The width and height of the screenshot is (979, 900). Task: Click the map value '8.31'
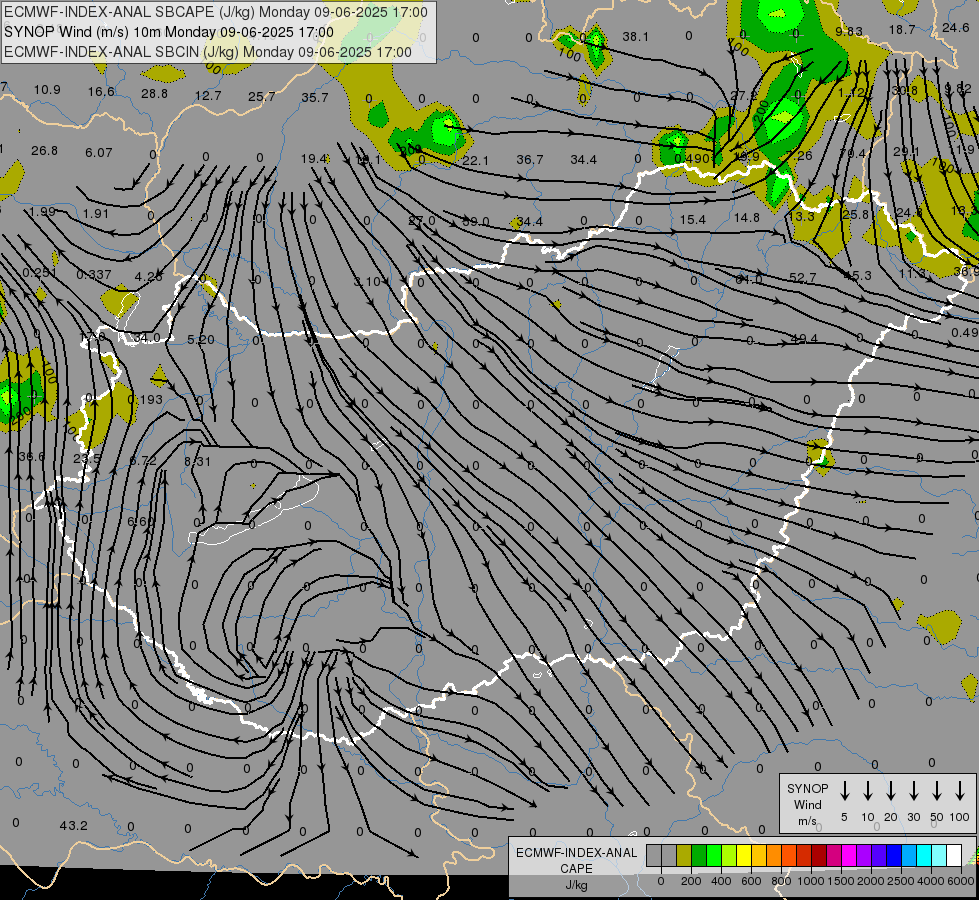pyautogui.click(x=197, y=461)
